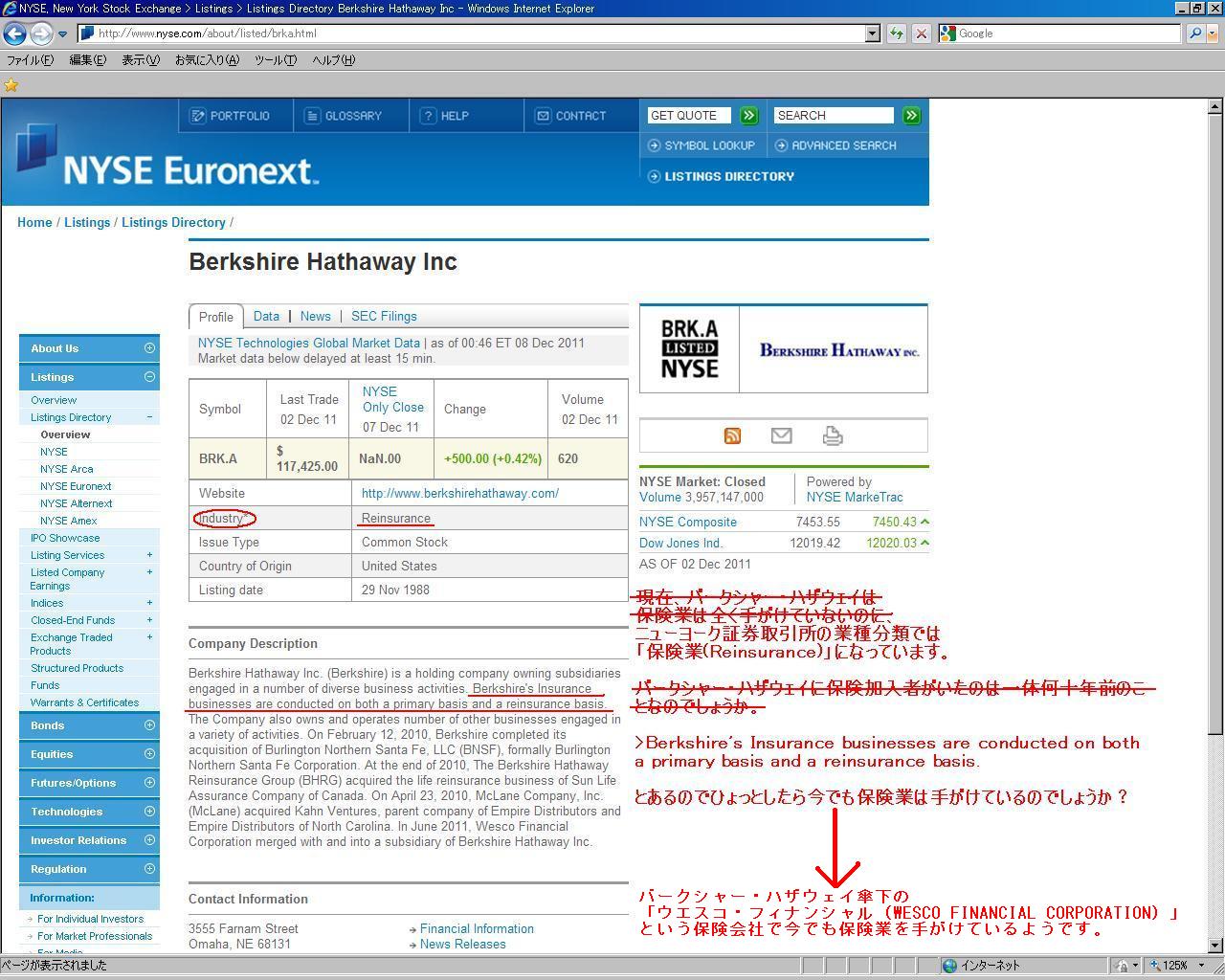Click the SEARCH input field
The width and height of the screenshot is (1225, 980).
point(834,116)
